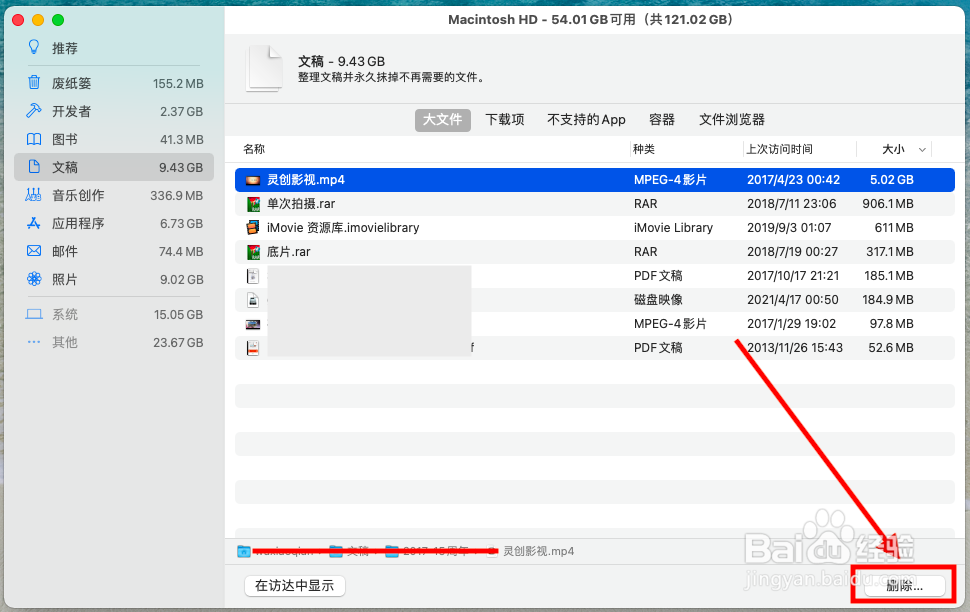Viewport: 970px width, 612px height.
Task: Open the 音乐创作 category
Action: click(70, 195)
